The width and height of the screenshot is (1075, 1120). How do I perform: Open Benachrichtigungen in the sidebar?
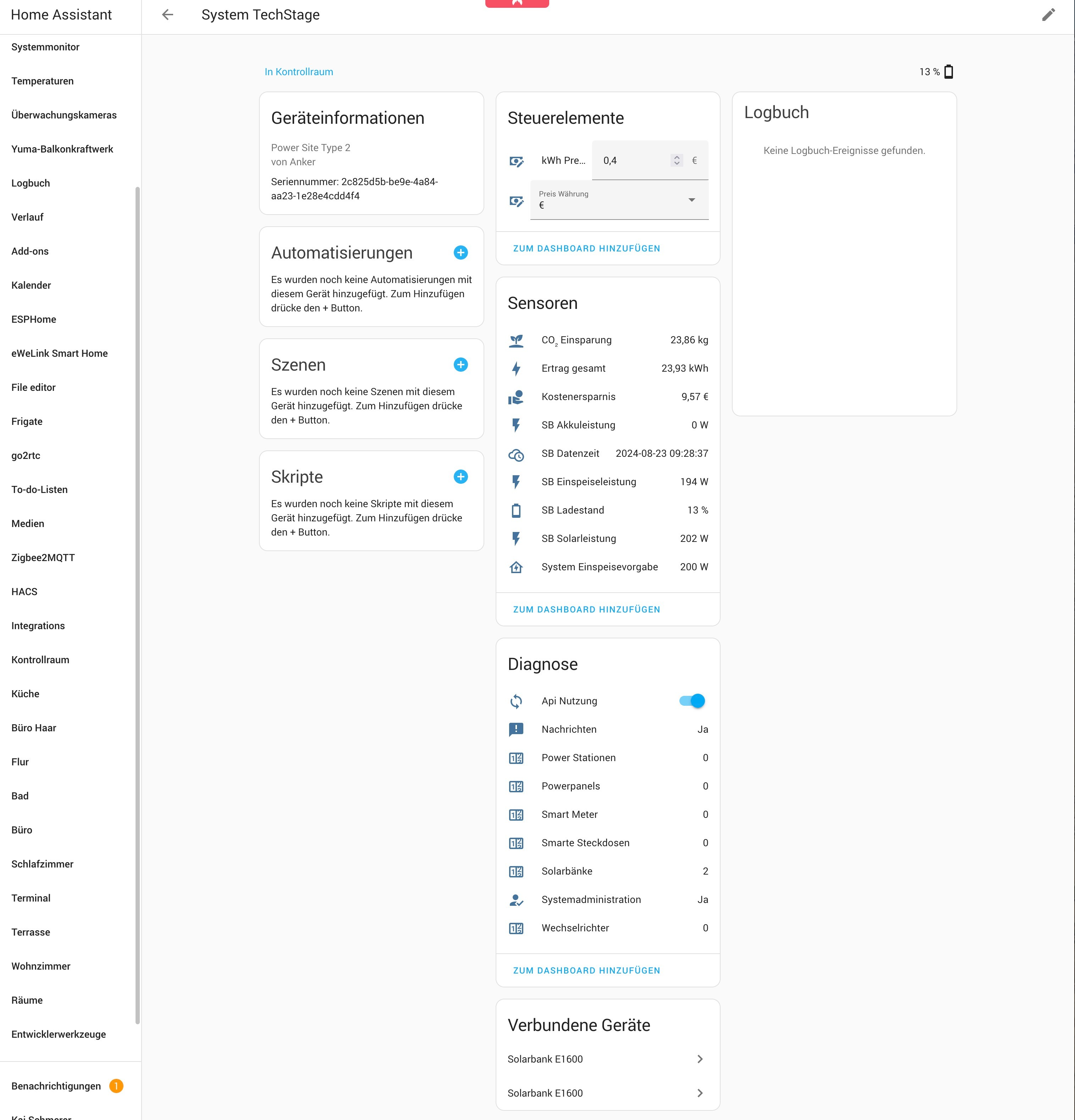[x=56, y=1086]
